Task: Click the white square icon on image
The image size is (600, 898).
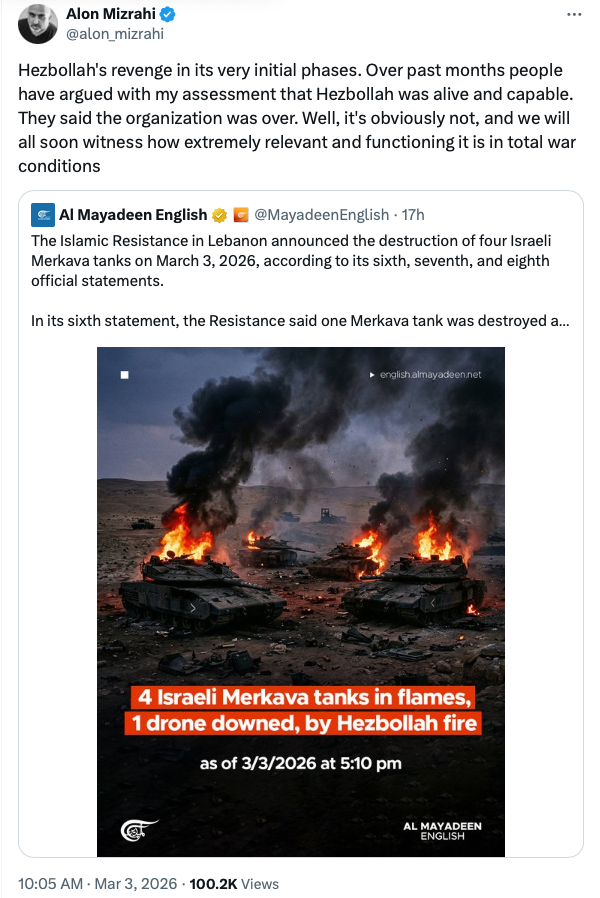Action: (126, 376)
